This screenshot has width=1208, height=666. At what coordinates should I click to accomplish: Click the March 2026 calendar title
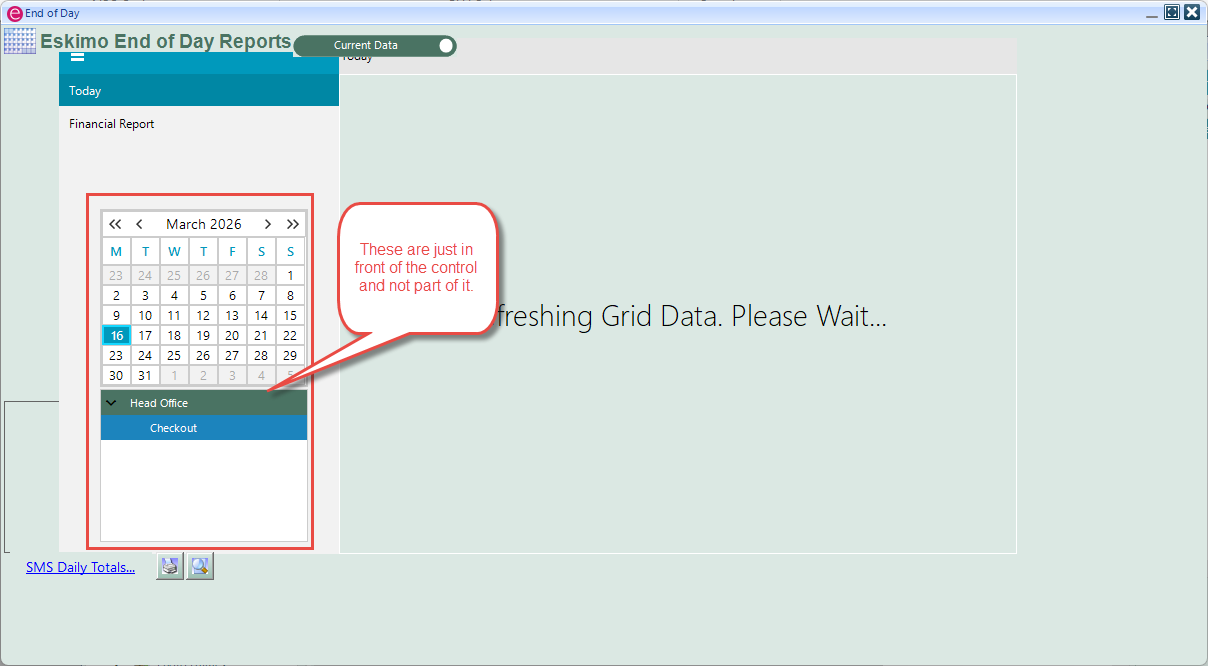tap(204, 224)
